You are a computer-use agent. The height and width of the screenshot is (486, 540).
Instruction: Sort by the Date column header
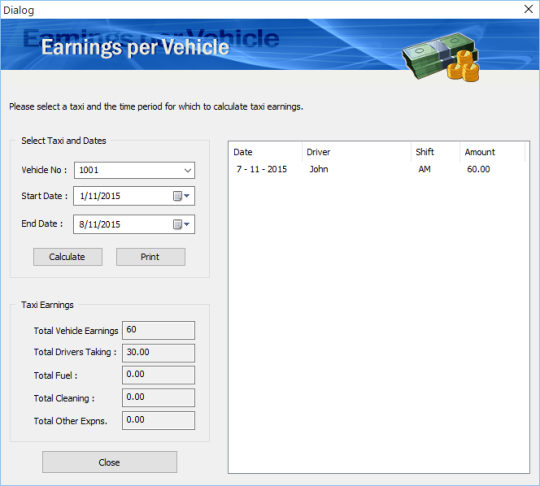point(266,152)
